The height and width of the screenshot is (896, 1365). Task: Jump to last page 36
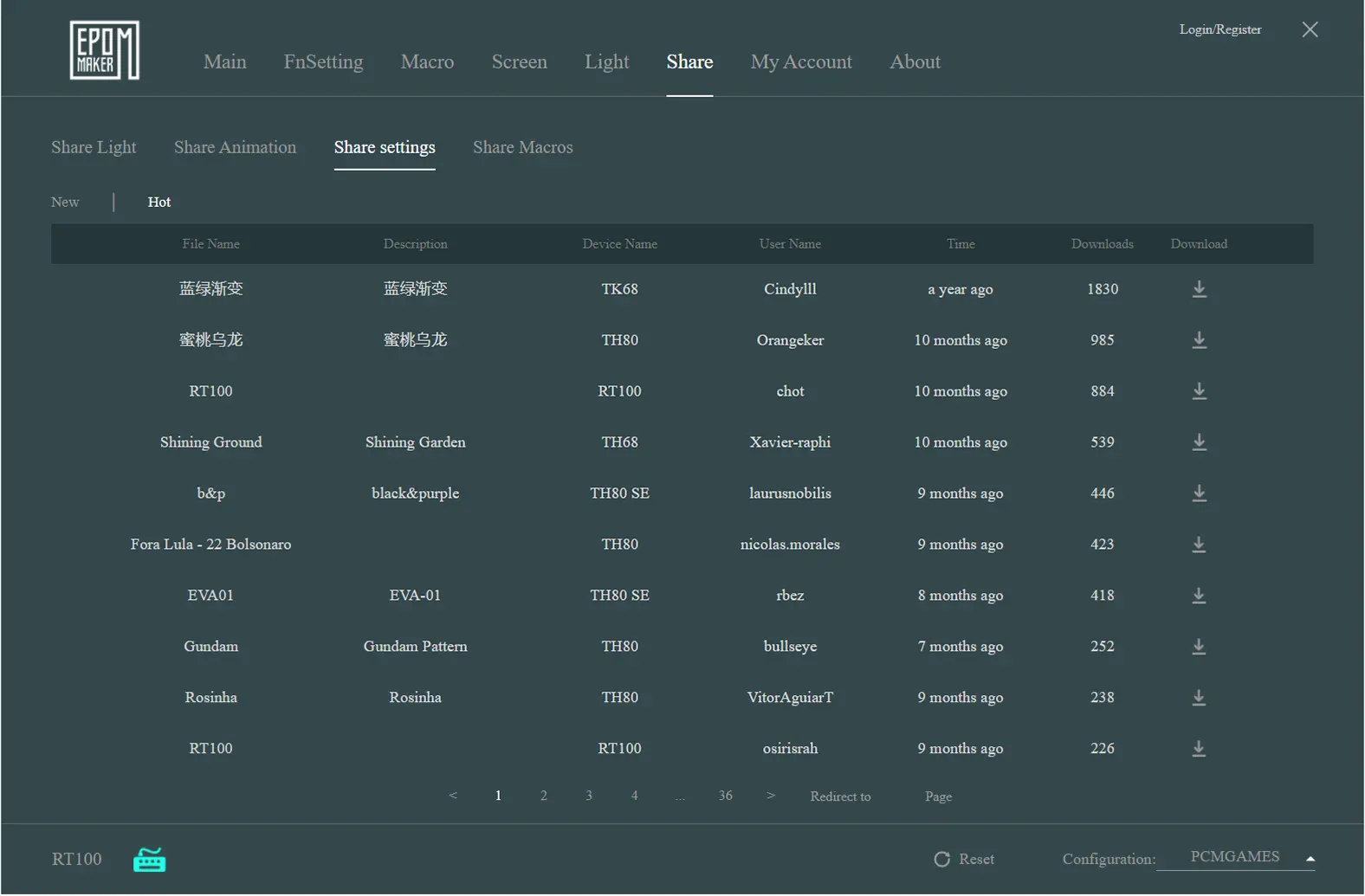coord(726,796)
